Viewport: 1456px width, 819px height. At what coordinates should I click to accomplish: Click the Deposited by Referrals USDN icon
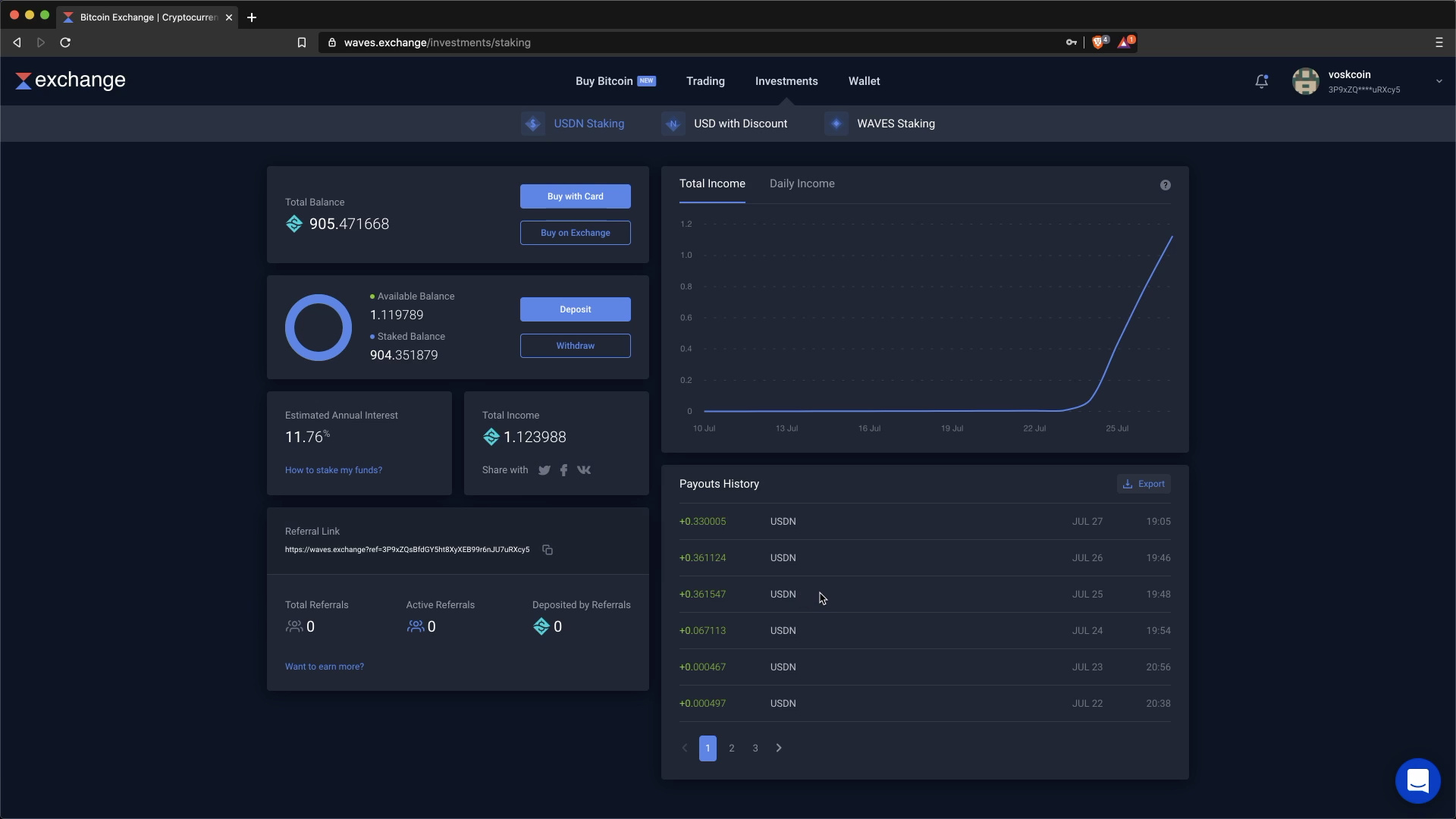point(541,626)
